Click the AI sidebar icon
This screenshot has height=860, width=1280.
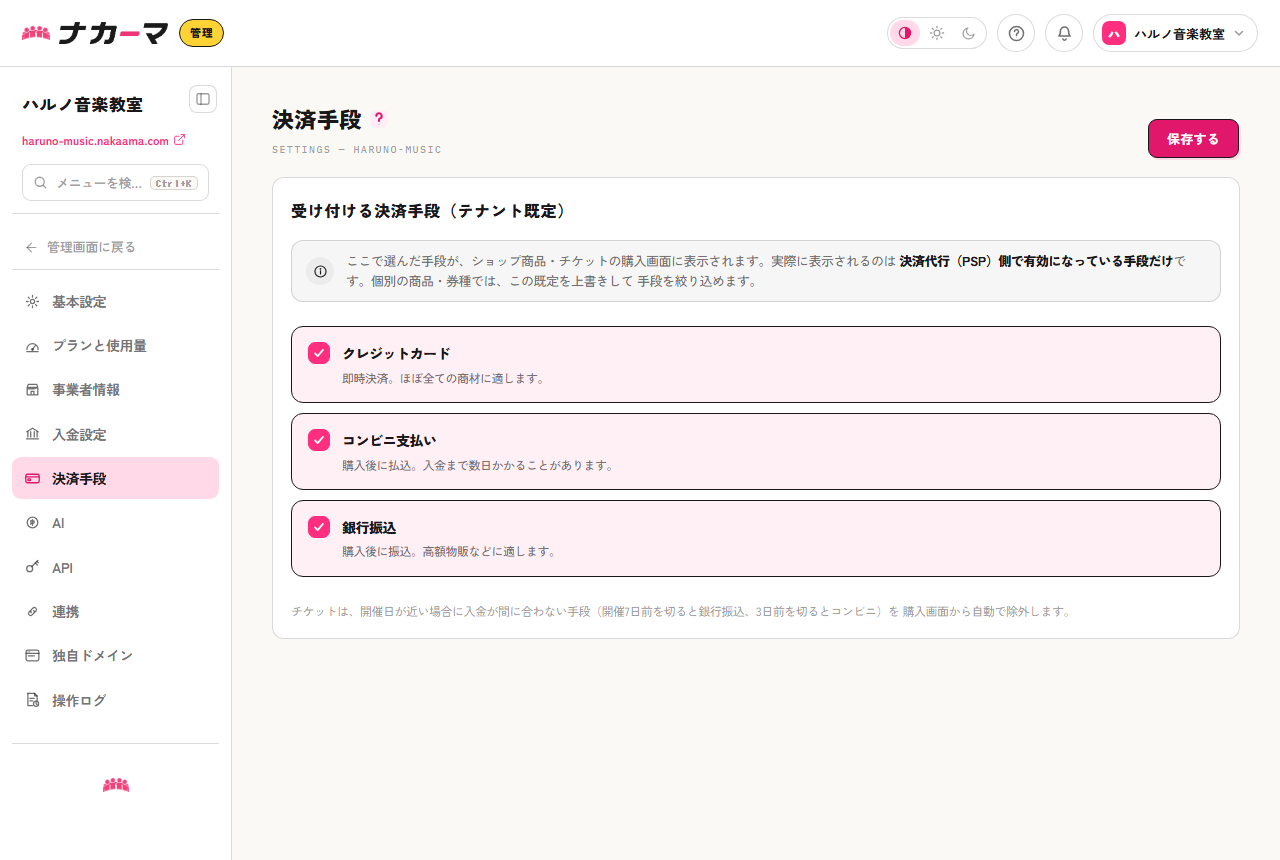(x=32, y=523)
